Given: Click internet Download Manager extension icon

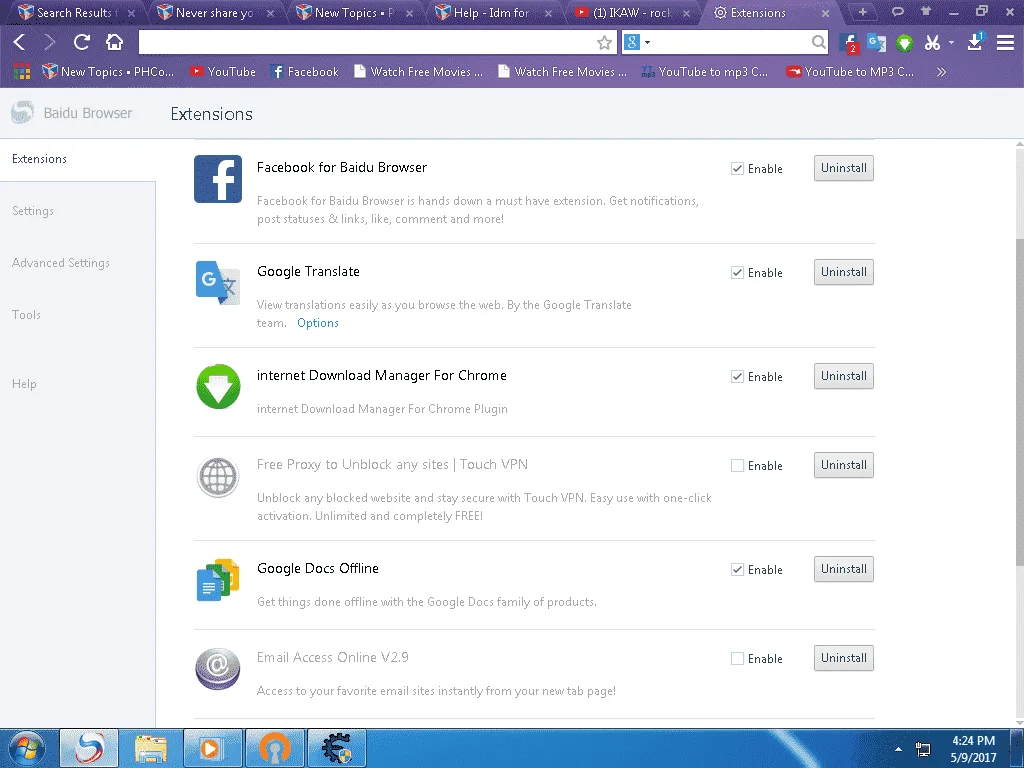Looking at the screenshot, I should click(218, 387).
